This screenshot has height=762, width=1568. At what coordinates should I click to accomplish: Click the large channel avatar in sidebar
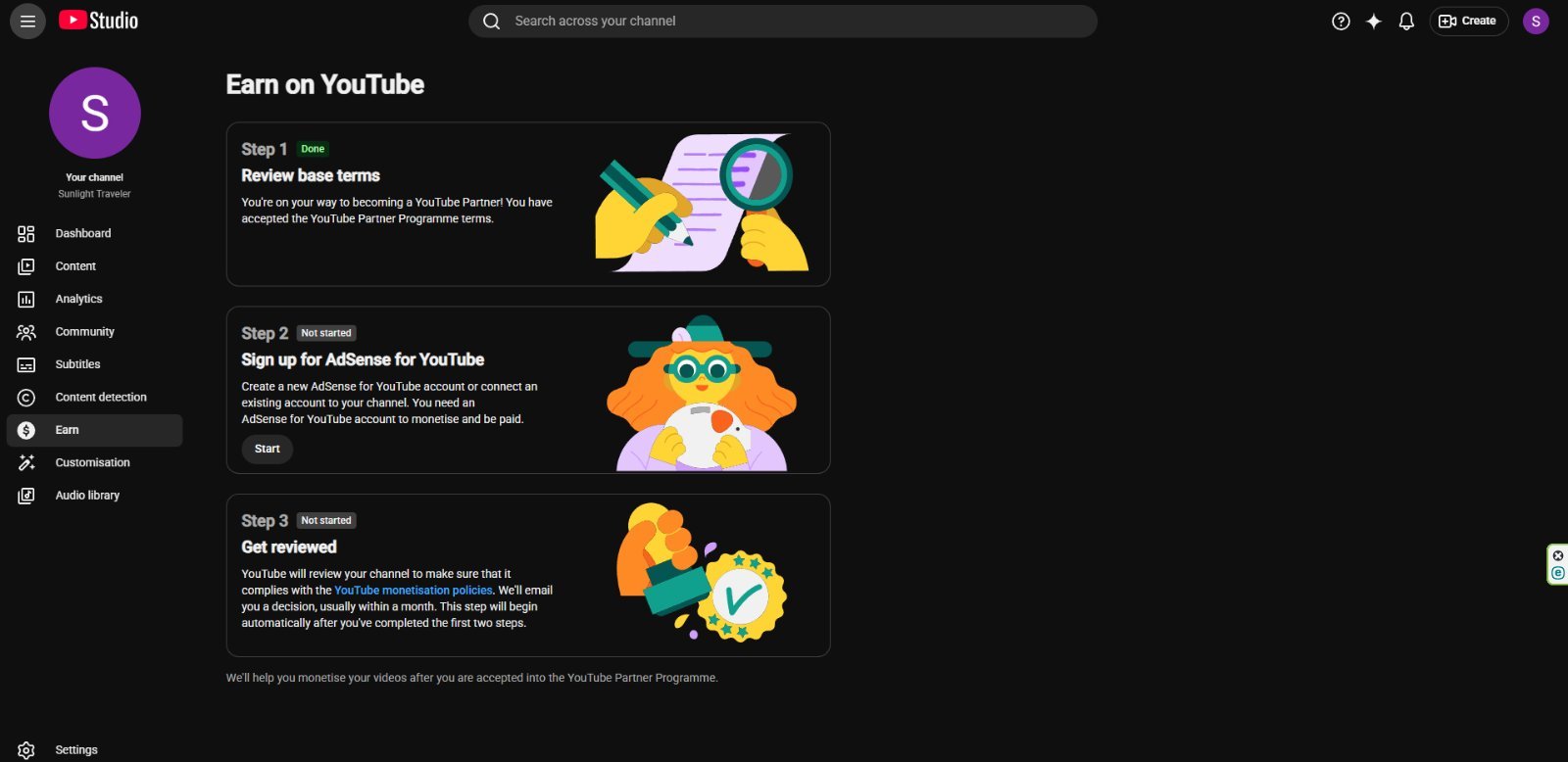click(x=95, y=113)
